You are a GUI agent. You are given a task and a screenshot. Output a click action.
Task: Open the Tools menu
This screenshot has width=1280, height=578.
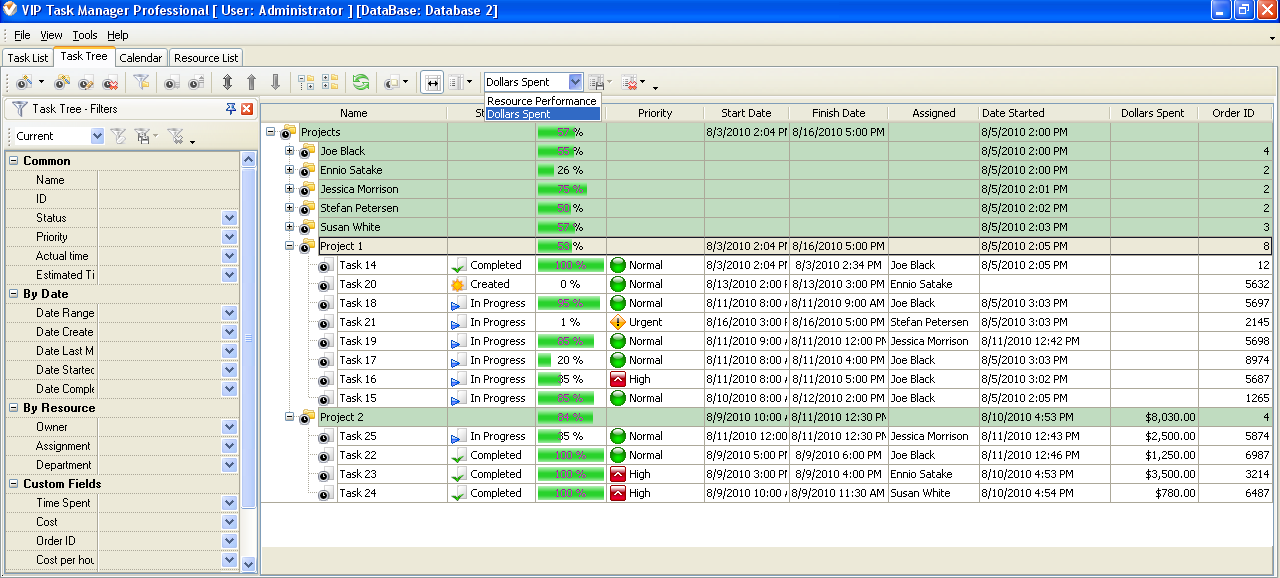pyautogui.click(x=85, y=35)
